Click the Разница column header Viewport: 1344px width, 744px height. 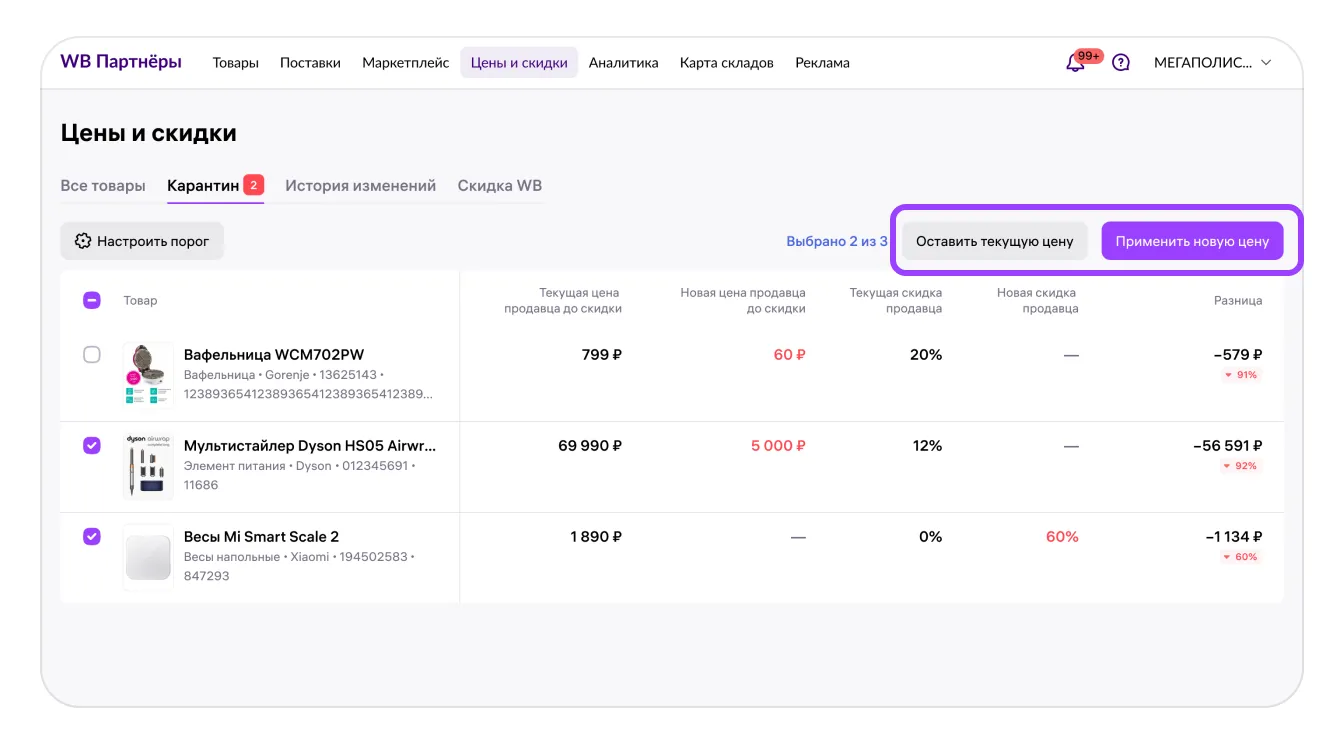tap(1238, 300)
